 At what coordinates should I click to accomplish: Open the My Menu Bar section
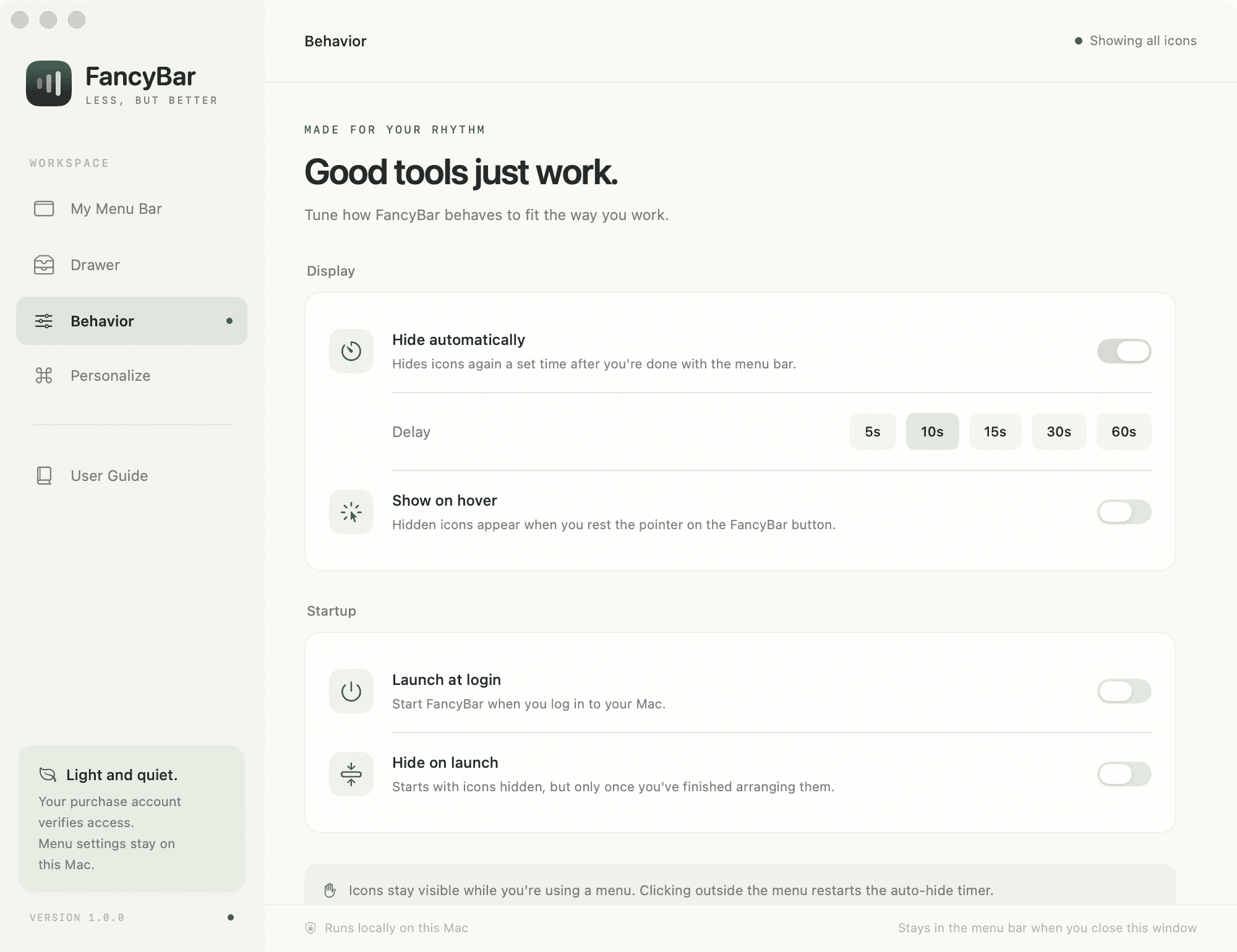pos(132,208)
